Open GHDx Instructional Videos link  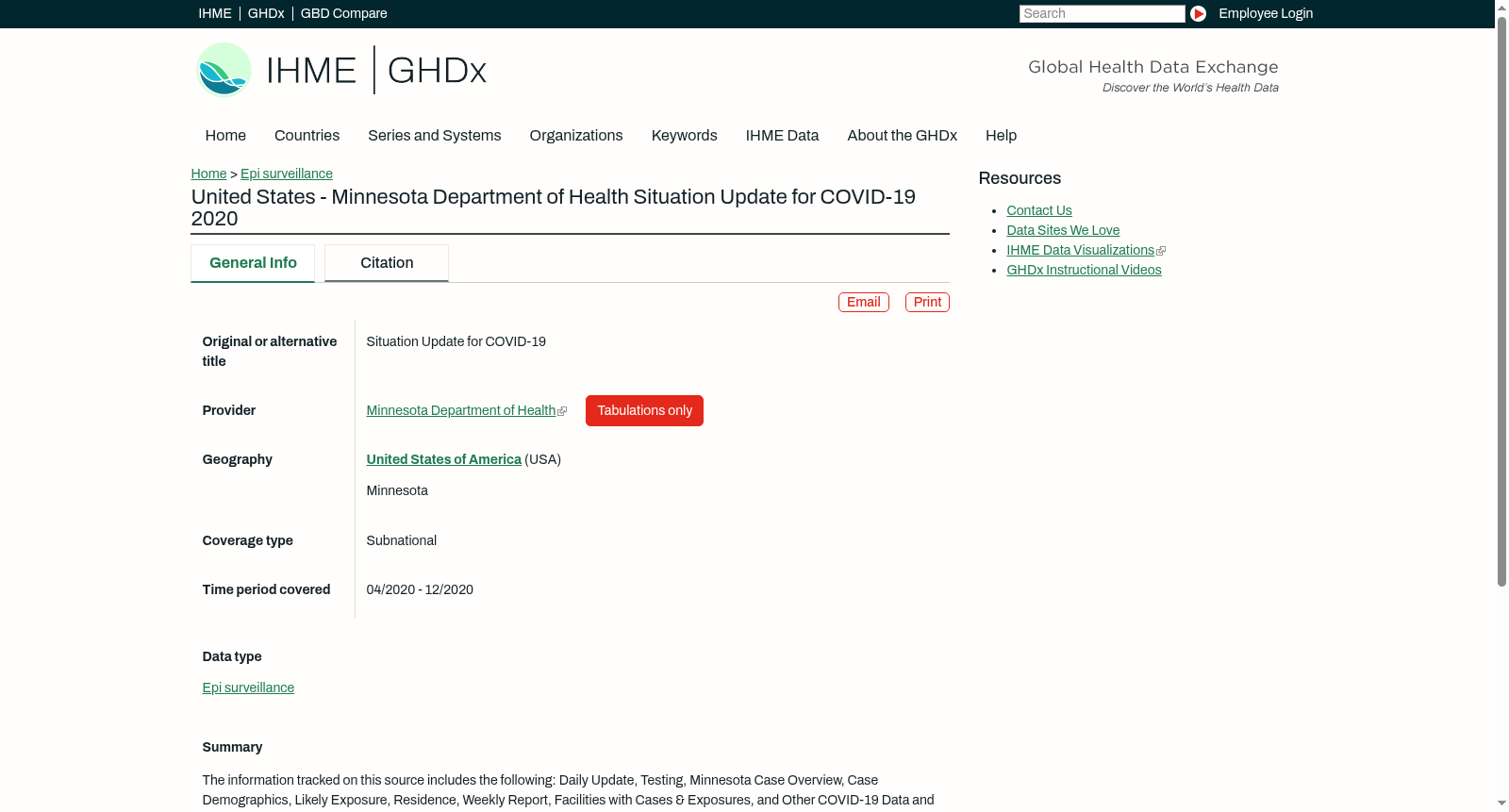pyautogui.click(x=1084, y=270)
